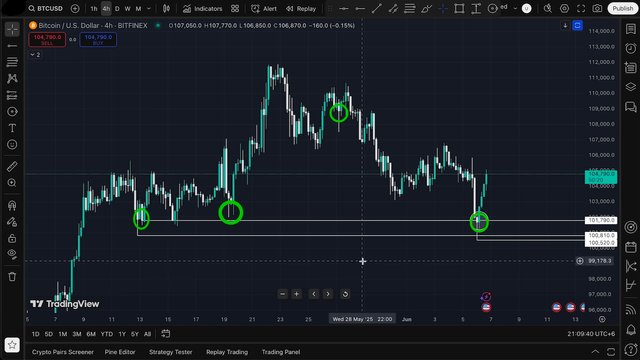
Task: Select the Zoom In tool
Action: pyautogui.click(x=12, y=183)
